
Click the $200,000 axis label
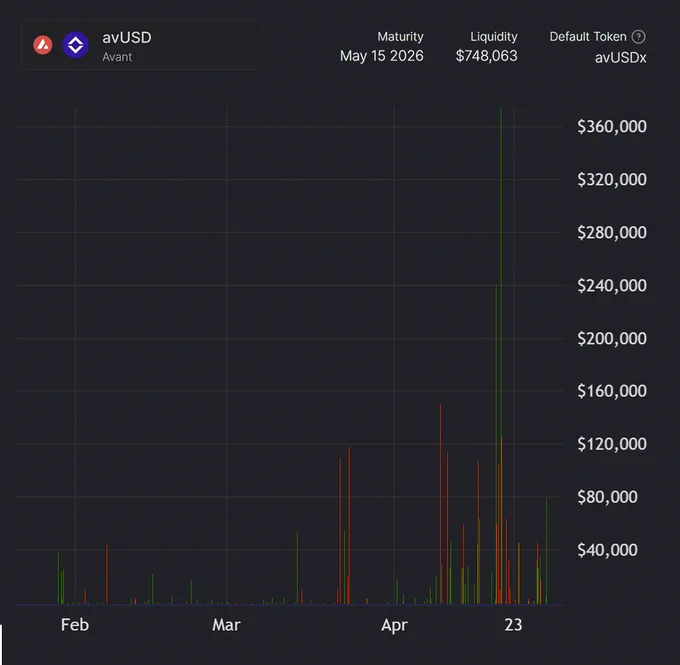pos(612,338)
